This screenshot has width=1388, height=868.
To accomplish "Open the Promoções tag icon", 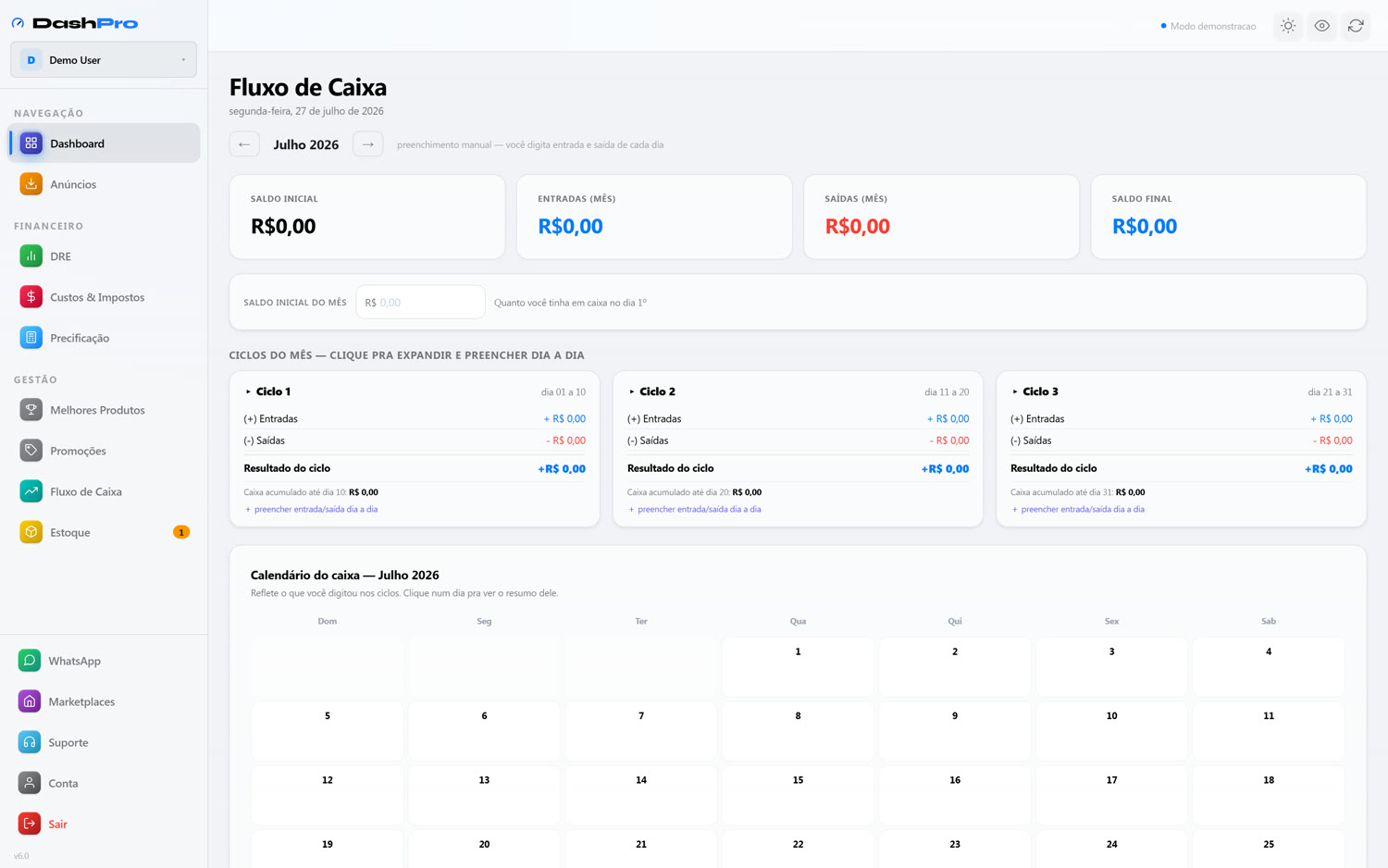I will [31, 451].
